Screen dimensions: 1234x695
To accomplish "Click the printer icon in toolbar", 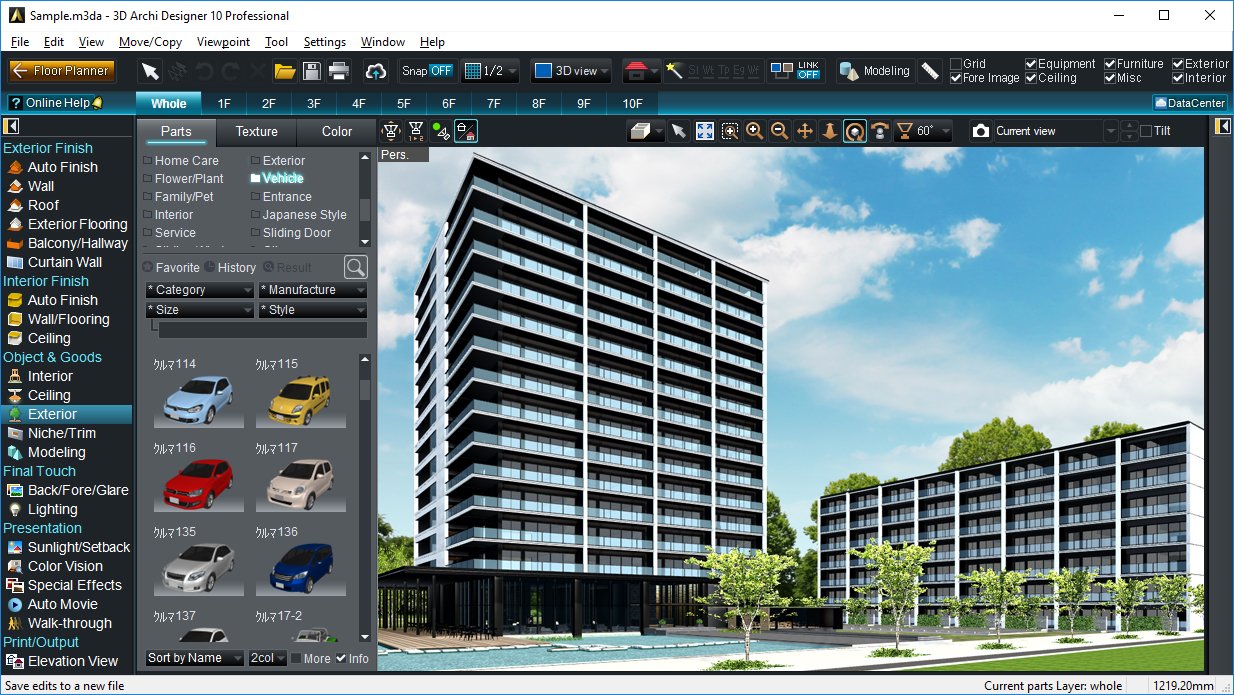I will pos(339,71).
